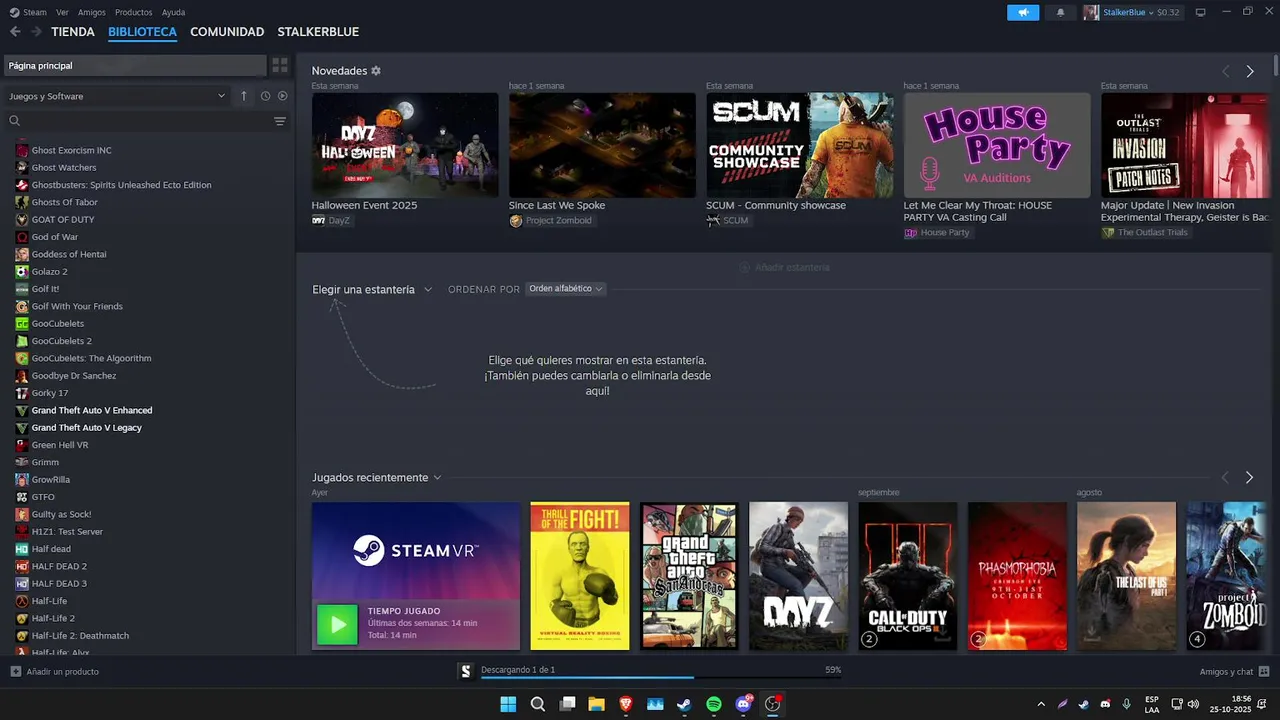
Task: Select Half-Life 2: Deathmatch in list
Action: [80, 636]
